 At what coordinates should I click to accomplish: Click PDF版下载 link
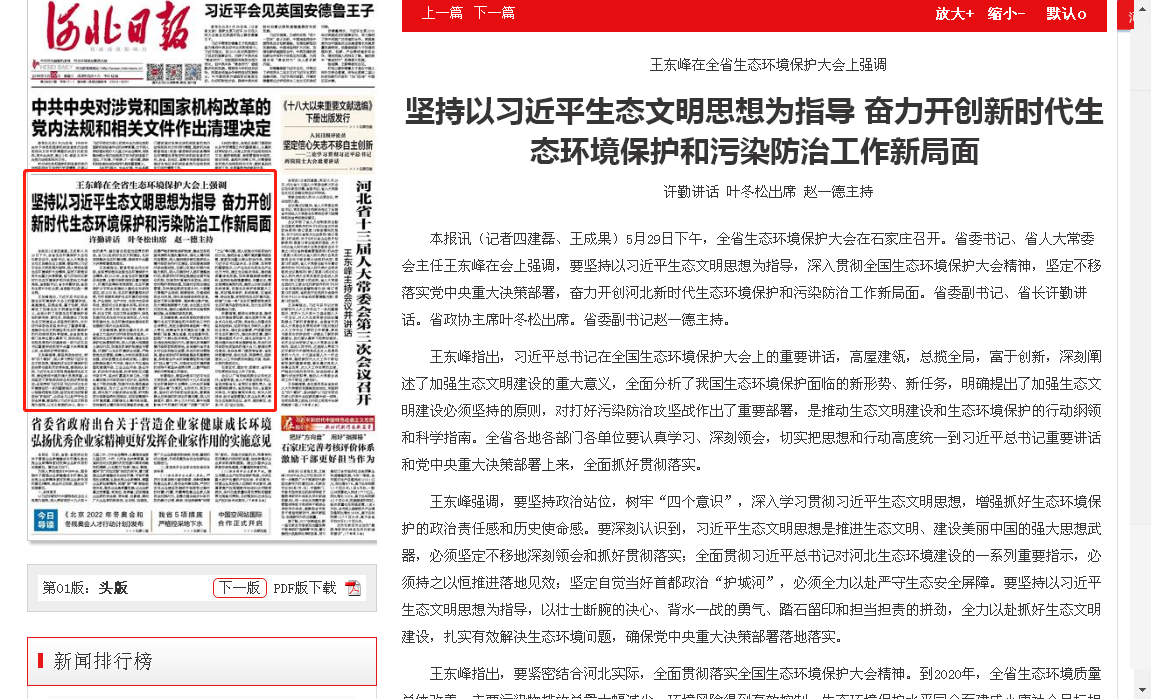(305, 588)
